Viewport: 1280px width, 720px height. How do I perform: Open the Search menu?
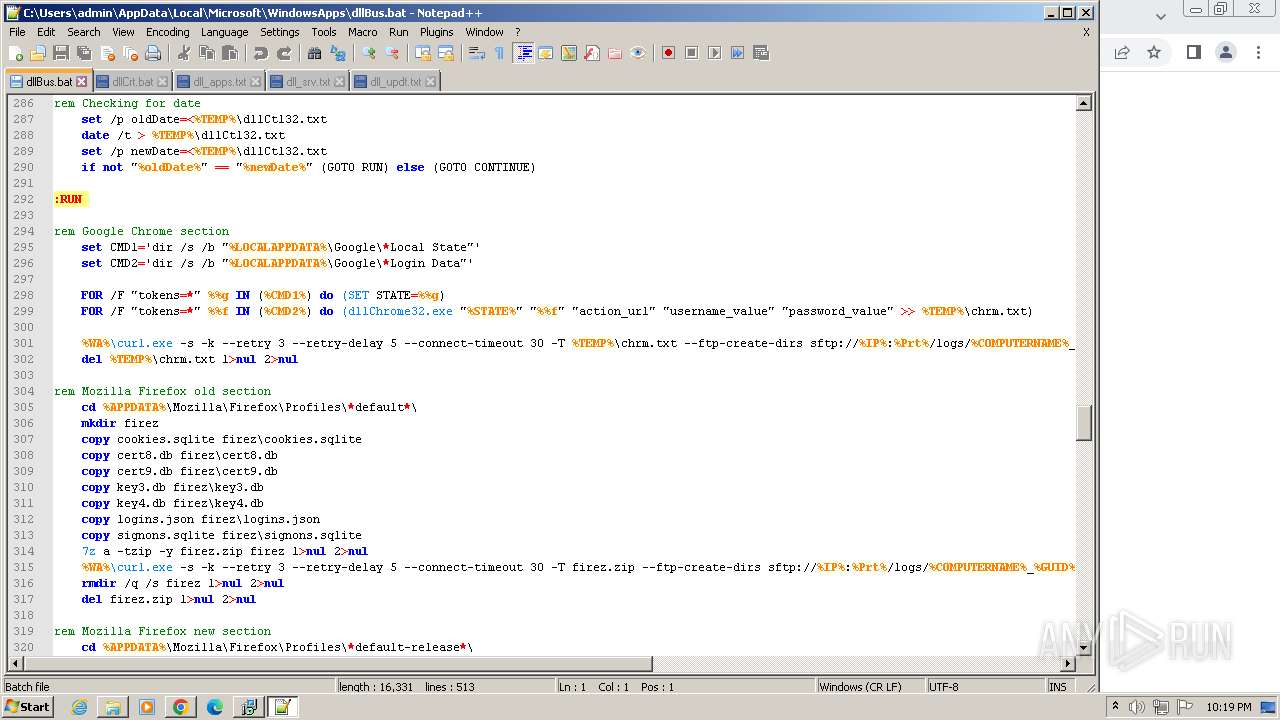point(84,32)
